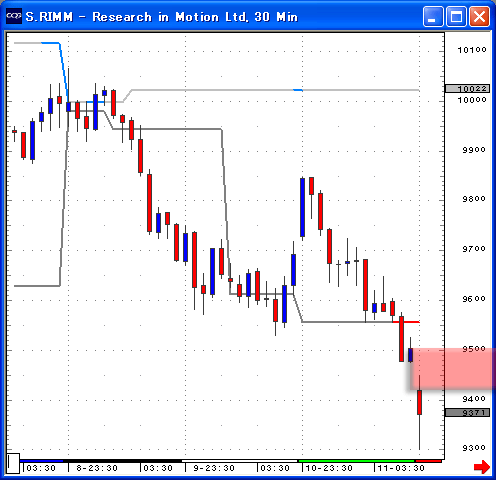The width and height of the screenshot is (496, 480).
Task: Click the 8-23:30 time axis label
Action: pyautogui.click(x=97, y=468)
